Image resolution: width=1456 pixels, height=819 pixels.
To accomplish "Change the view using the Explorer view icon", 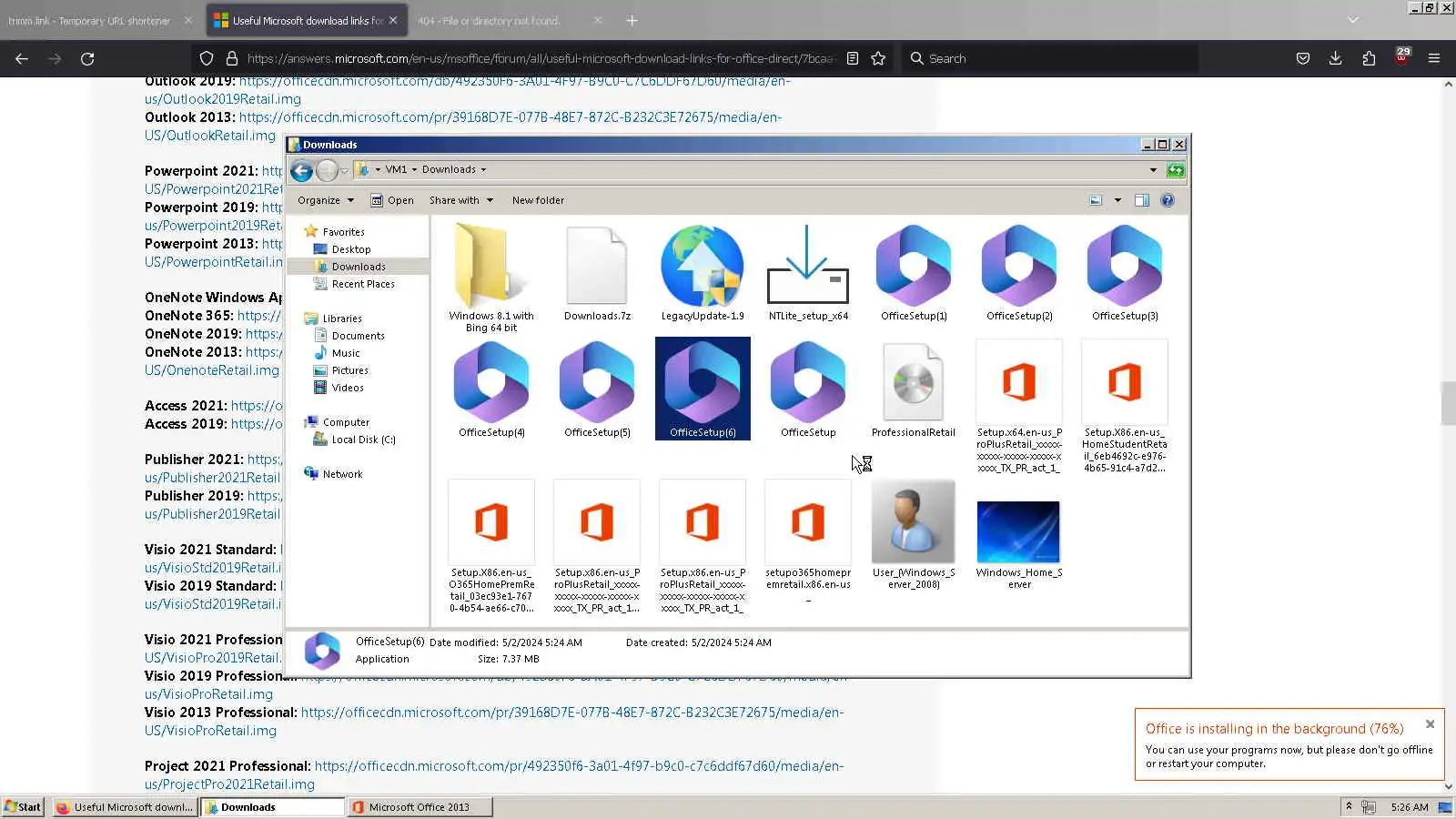I will point(1096,200).
